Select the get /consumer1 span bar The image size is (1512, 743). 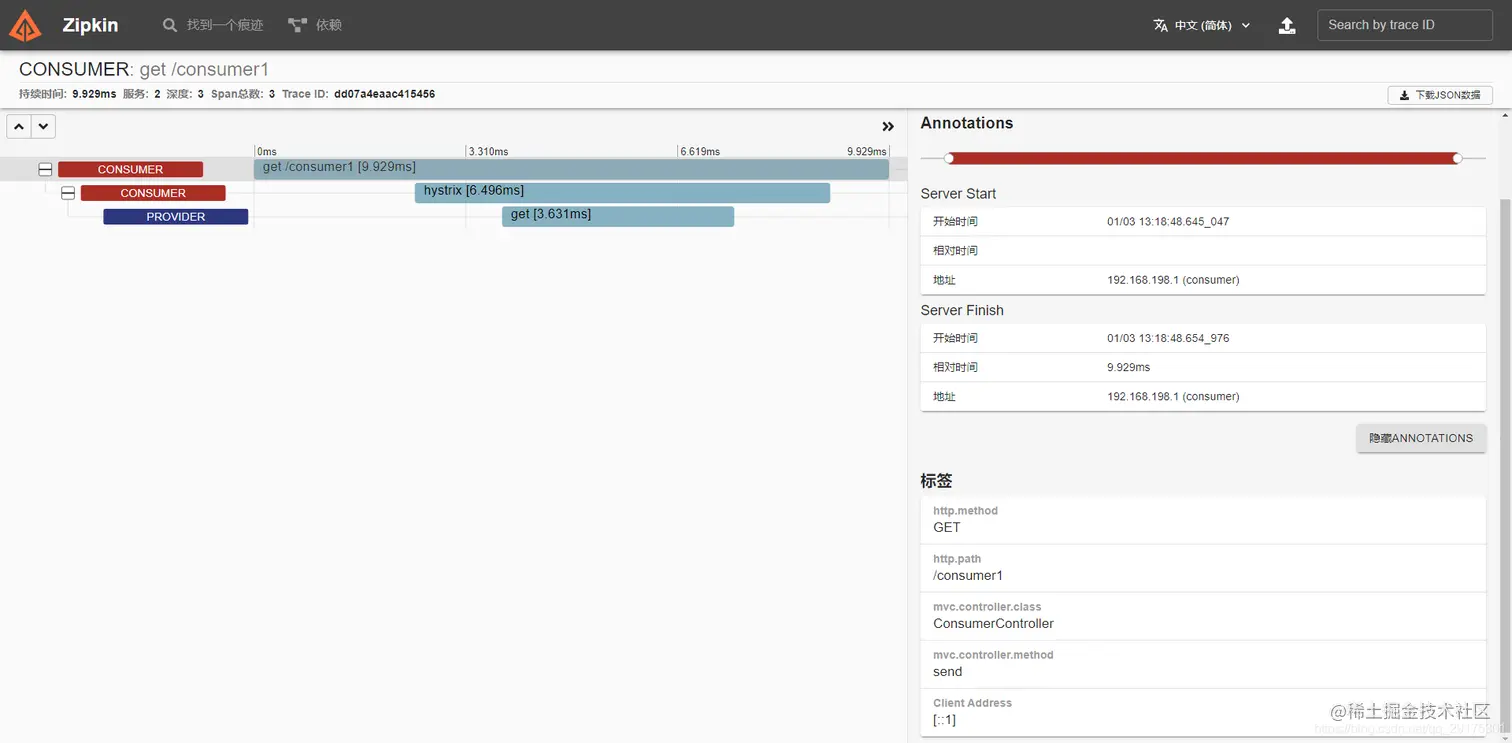click(571, 169)
